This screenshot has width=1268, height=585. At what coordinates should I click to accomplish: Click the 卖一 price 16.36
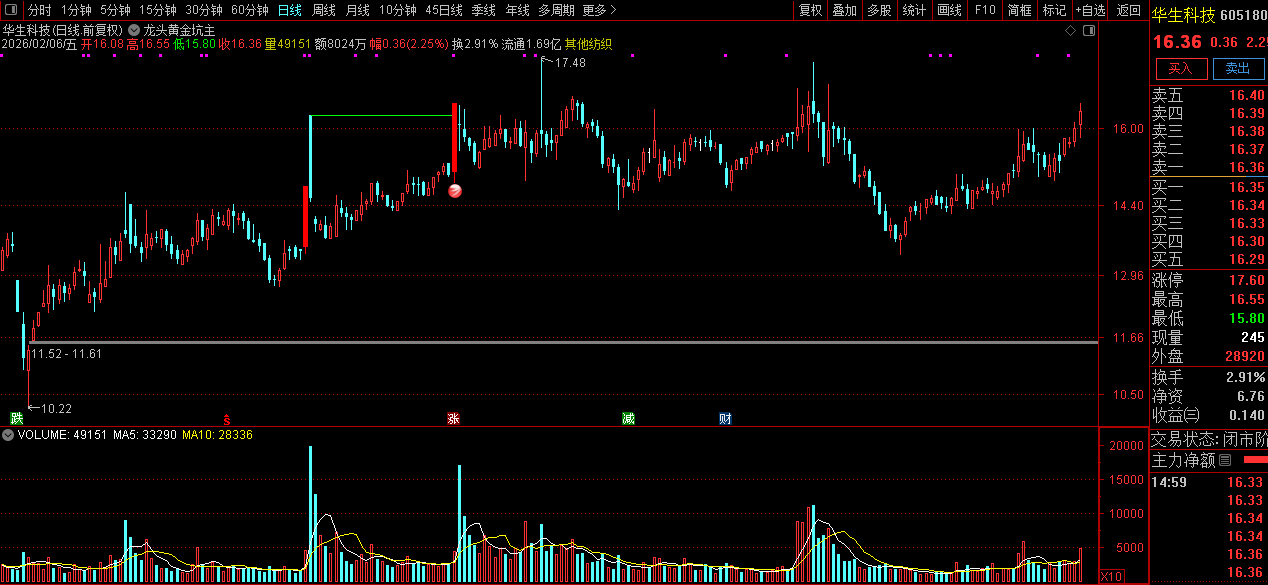click(1246, 167)
